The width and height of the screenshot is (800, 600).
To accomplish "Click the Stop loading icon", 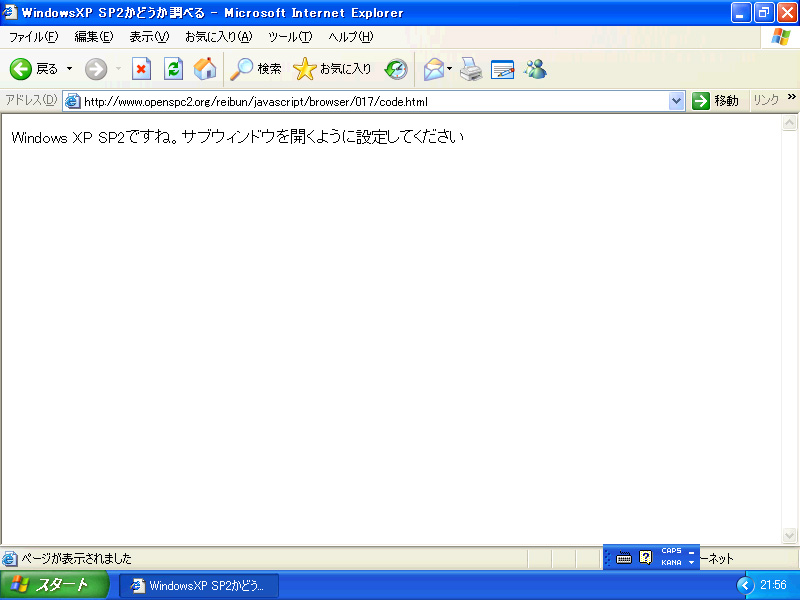I will click(141, 69).
